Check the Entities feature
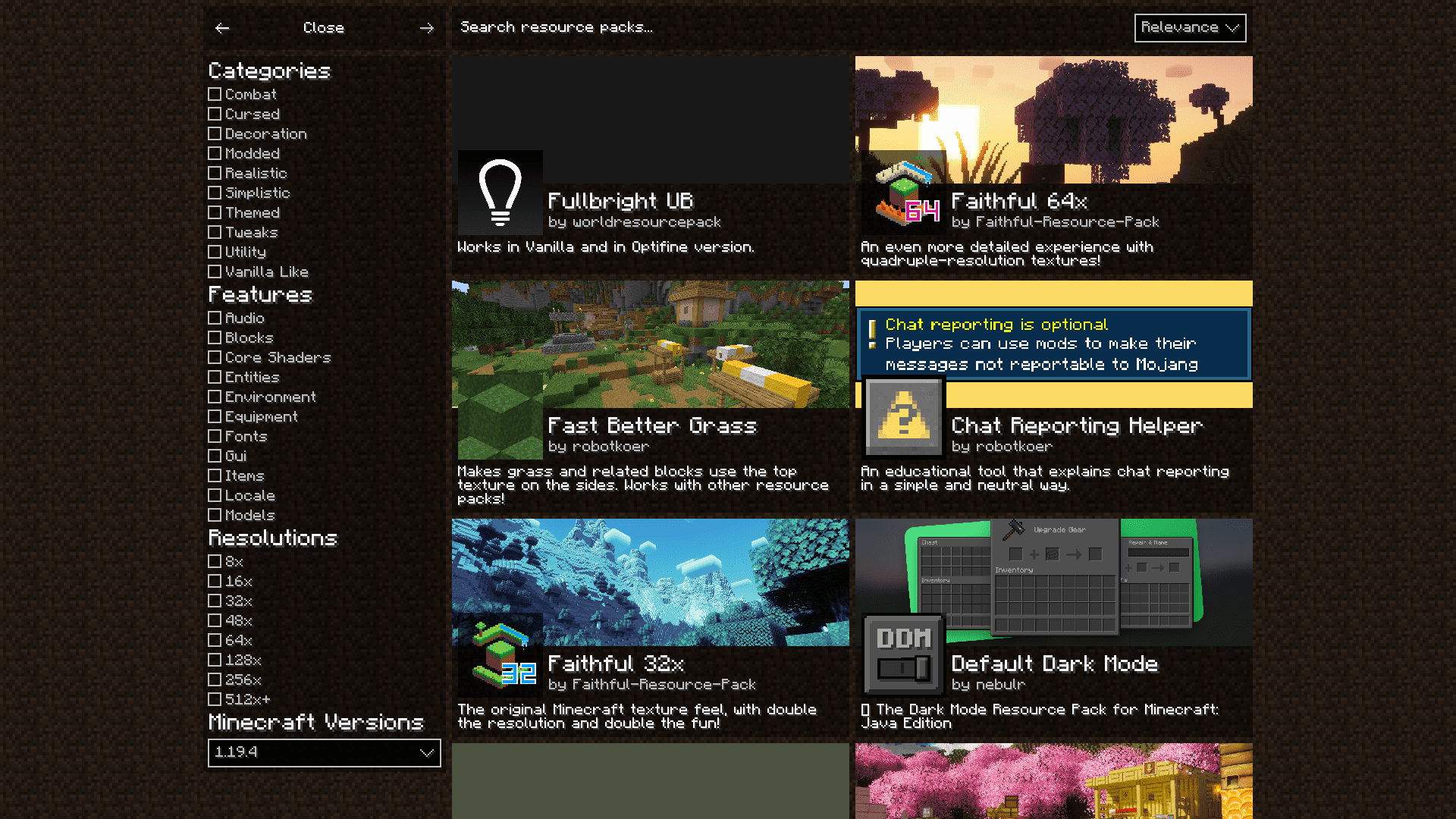 tap(215, 377)
